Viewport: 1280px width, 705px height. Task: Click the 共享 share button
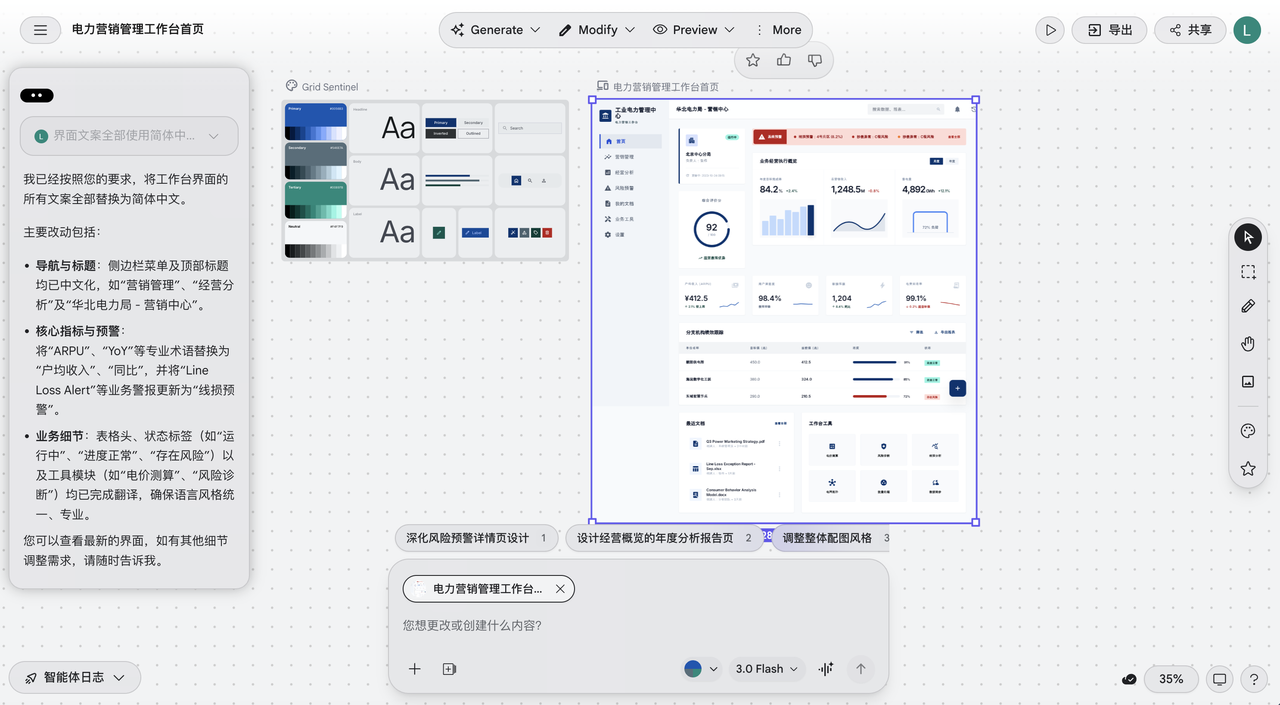click(x=1189, y=30)
